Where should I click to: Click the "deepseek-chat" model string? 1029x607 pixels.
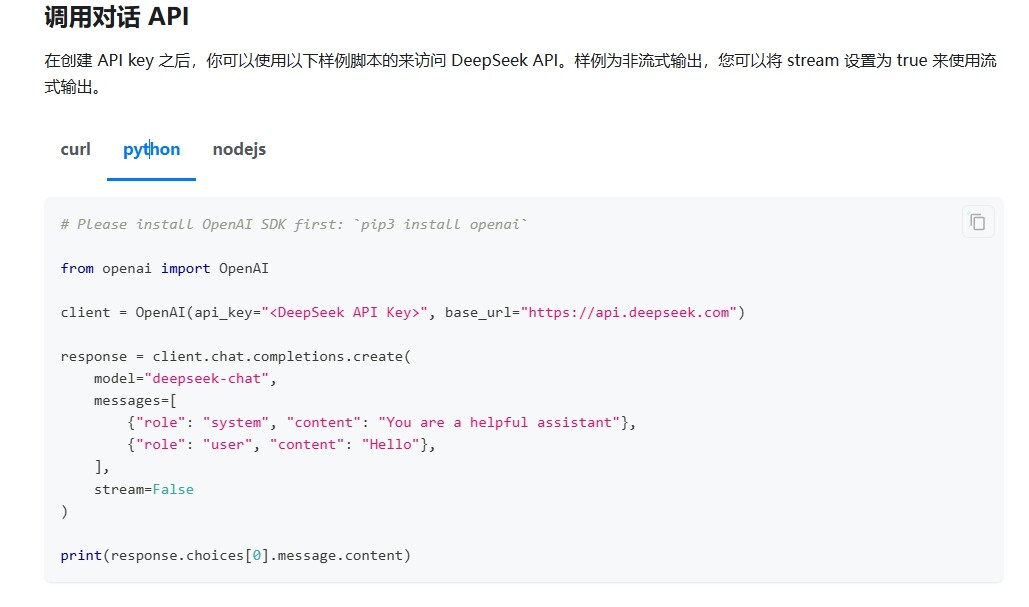210,378
